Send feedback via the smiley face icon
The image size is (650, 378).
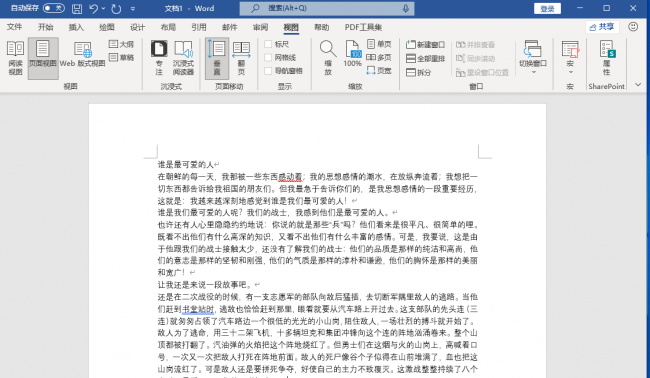[x=633, y=27]
